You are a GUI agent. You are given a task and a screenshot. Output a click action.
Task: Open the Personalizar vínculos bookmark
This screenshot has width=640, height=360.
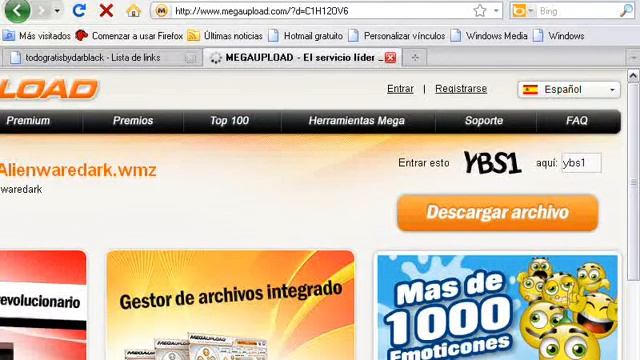pyautogui.click(x=397, y=36)
